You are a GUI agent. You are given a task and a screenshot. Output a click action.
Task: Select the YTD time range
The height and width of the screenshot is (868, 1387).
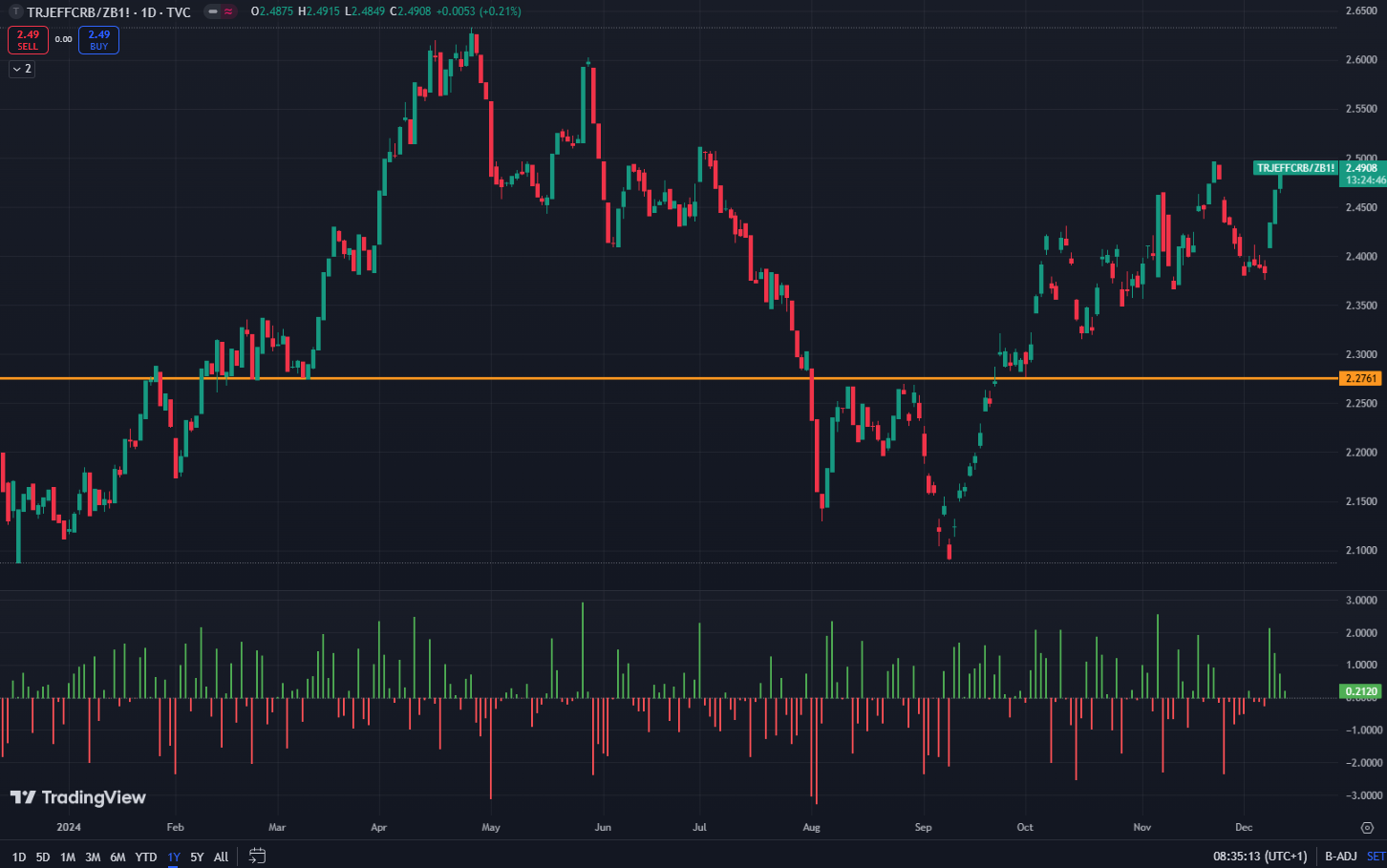tap(146, 857)
